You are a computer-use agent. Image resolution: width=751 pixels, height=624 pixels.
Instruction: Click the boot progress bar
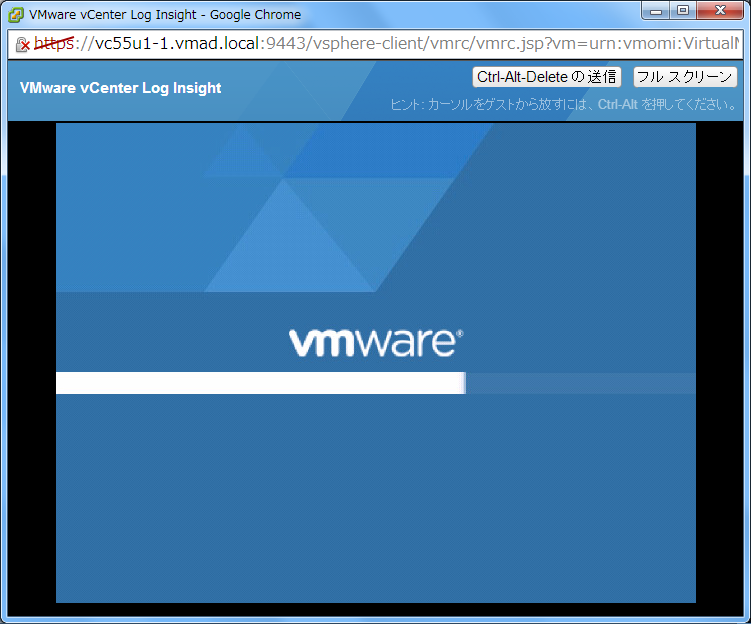[x=376, y=383]
